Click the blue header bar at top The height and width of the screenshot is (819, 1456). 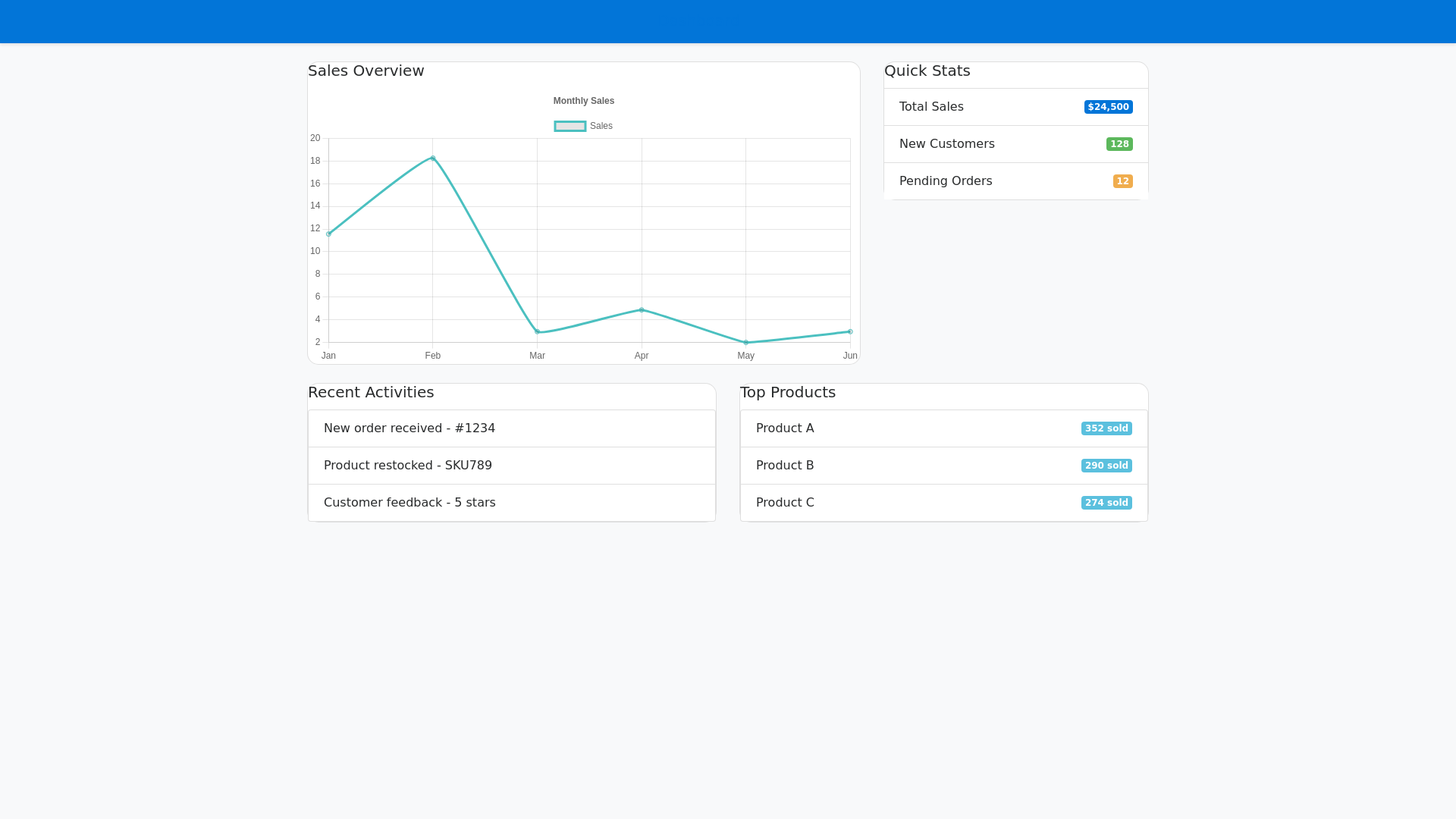point(728,21)
